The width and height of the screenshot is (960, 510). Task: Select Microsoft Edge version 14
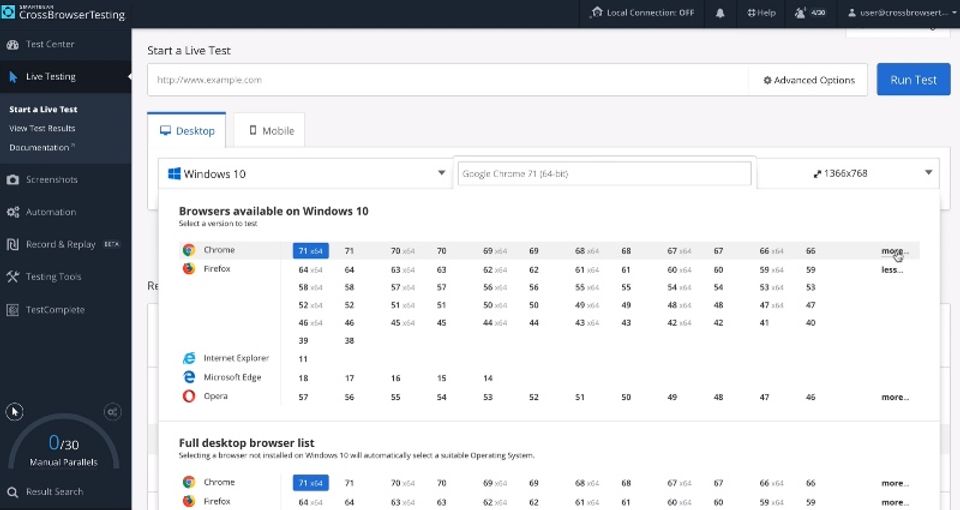point(487,378)
